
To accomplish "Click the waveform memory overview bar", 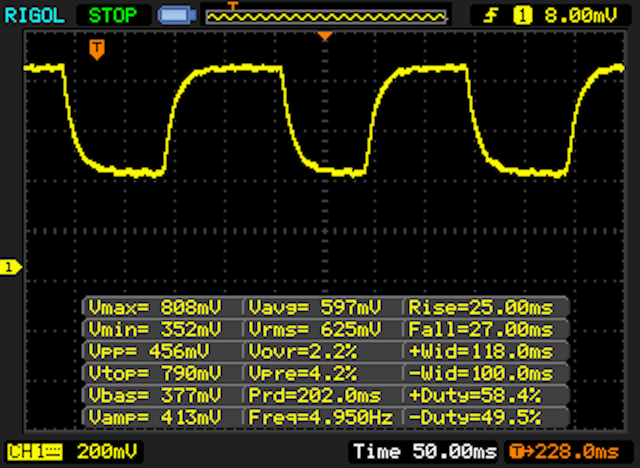I will coord(324,16).
